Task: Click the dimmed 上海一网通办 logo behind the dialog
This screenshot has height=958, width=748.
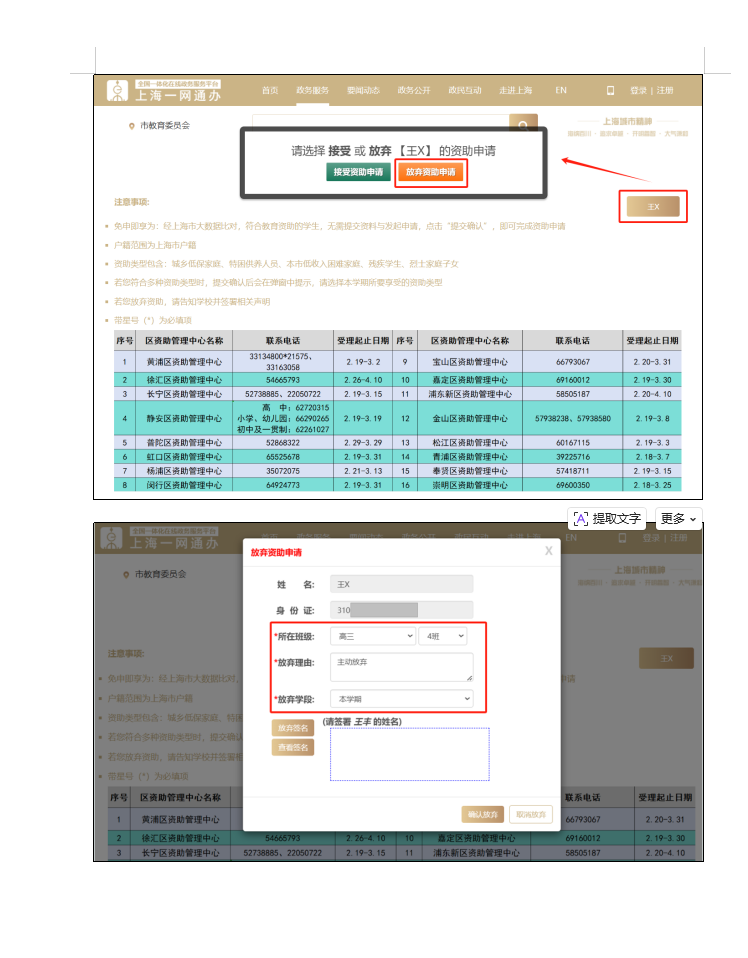Action: click(159, 538)
